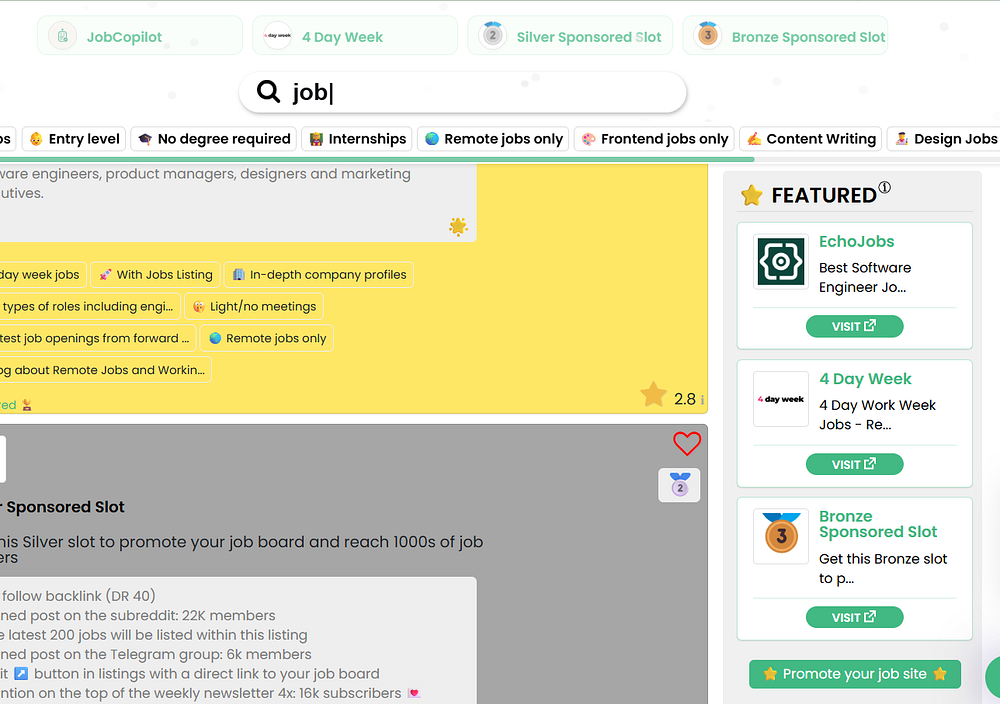
Task: Click the Featured info superscript icon
Action: click(x=885, y=187)
